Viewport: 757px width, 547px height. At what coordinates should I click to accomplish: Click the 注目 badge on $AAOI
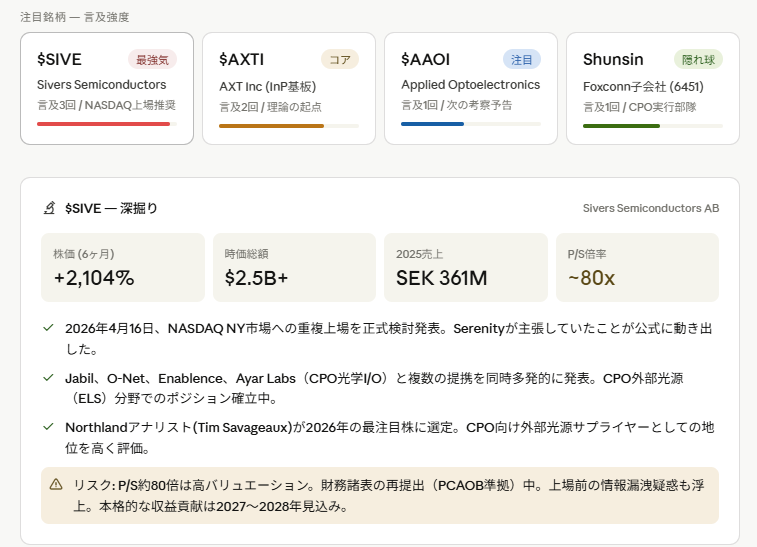click(522, 60)
